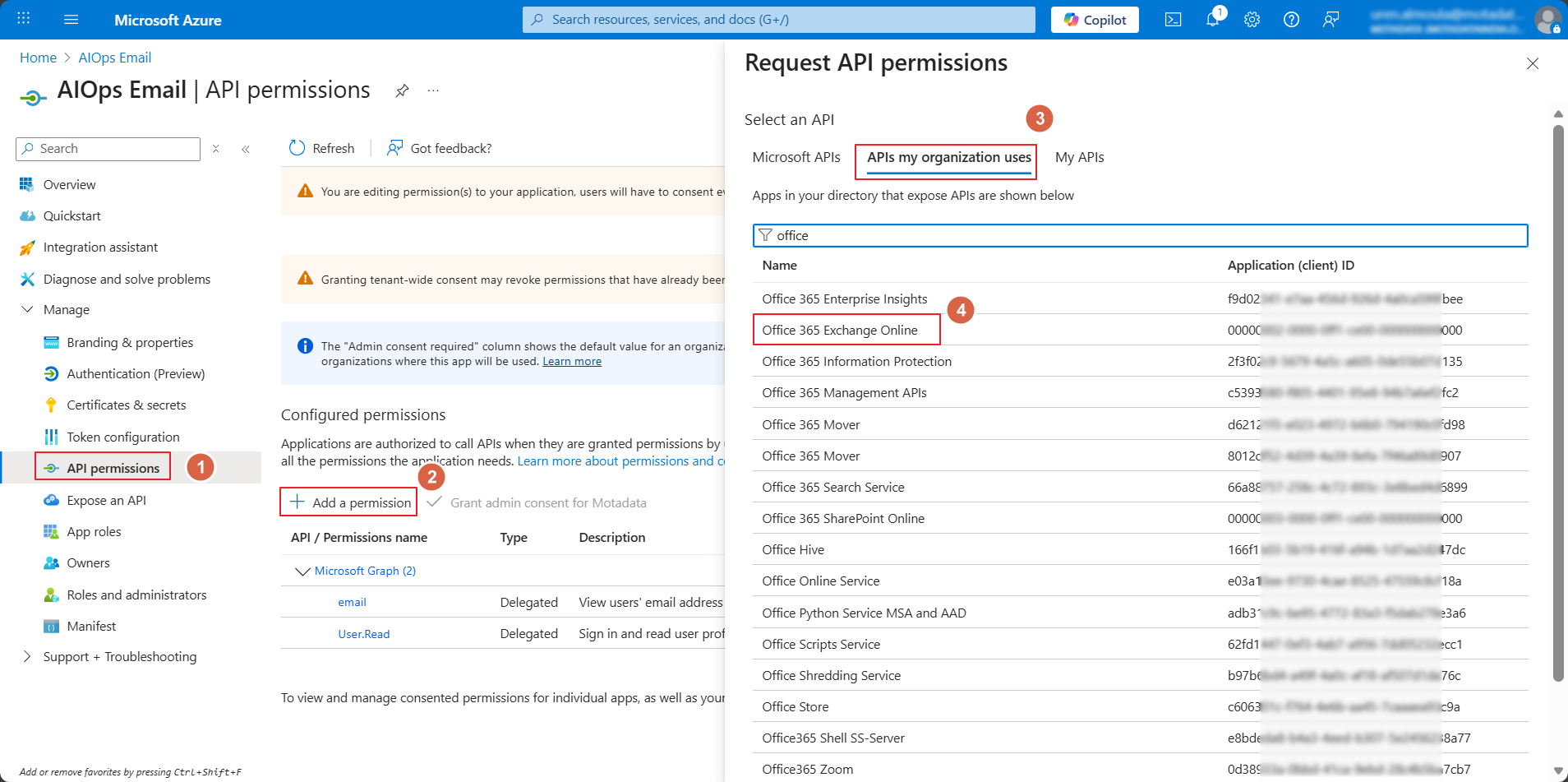Image resolution: width=1568 pixels, height=782 pixels.
Task: Select Office 365 Exchange Online API
Action: pyautogui.click(x=839, y=330)
